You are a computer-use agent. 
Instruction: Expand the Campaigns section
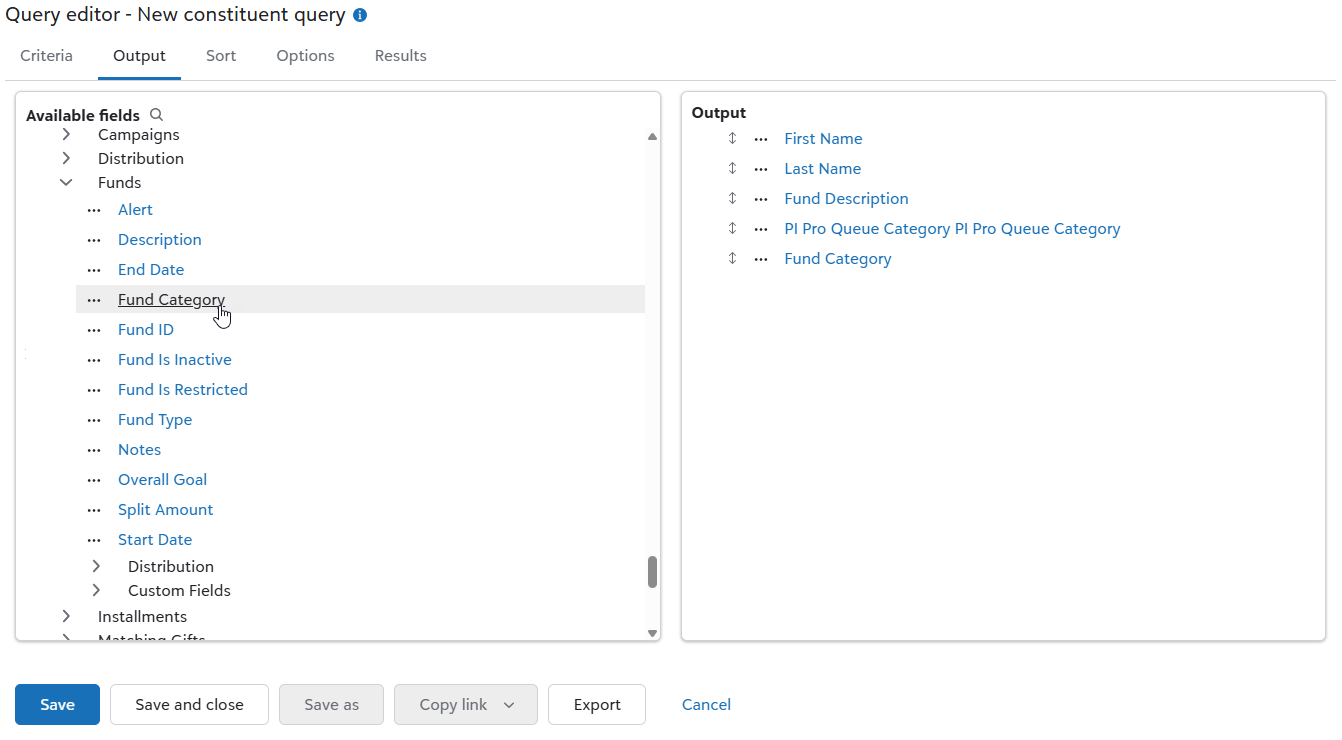[66, 134]
